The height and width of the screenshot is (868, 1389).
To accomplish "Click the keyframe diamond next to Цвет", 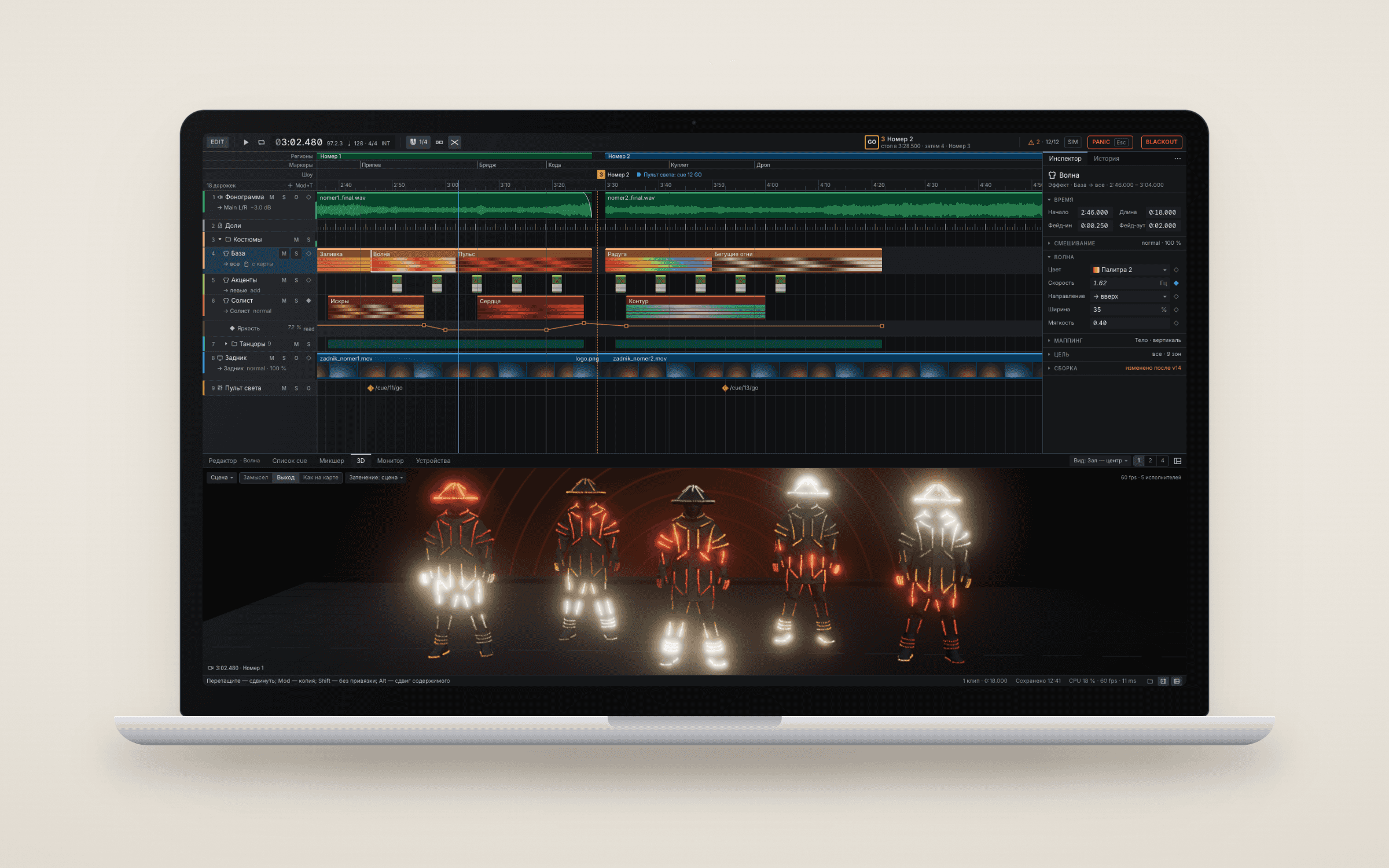I will point(1176,270).
